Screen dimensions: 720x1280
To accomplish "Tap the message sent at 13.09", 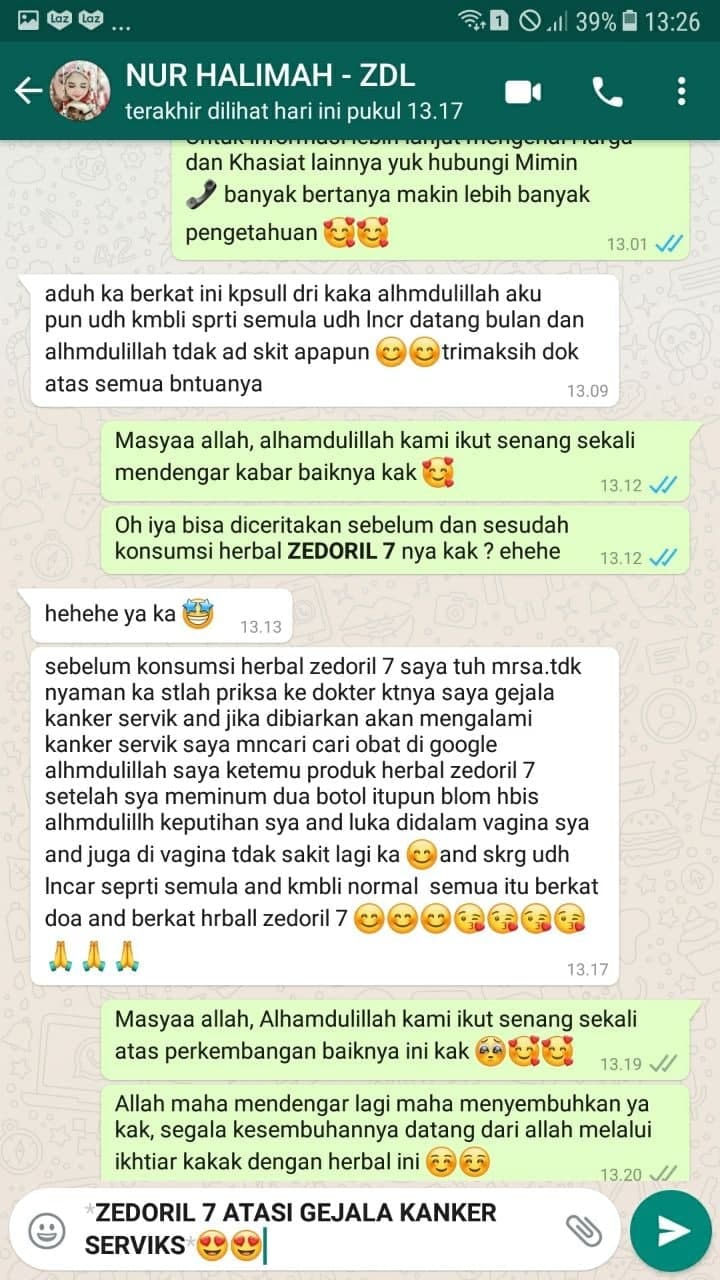I will point(325,339).
